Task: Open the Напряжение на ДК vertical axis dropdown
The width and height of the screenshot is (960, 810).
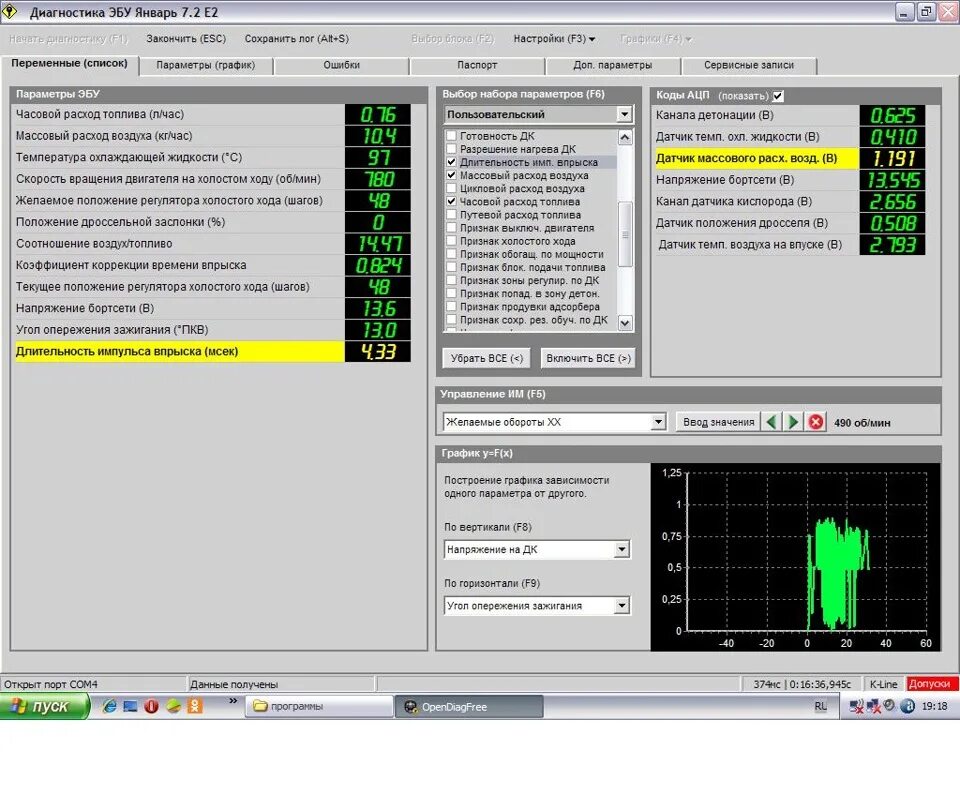Action: click(x=621, y=549)
